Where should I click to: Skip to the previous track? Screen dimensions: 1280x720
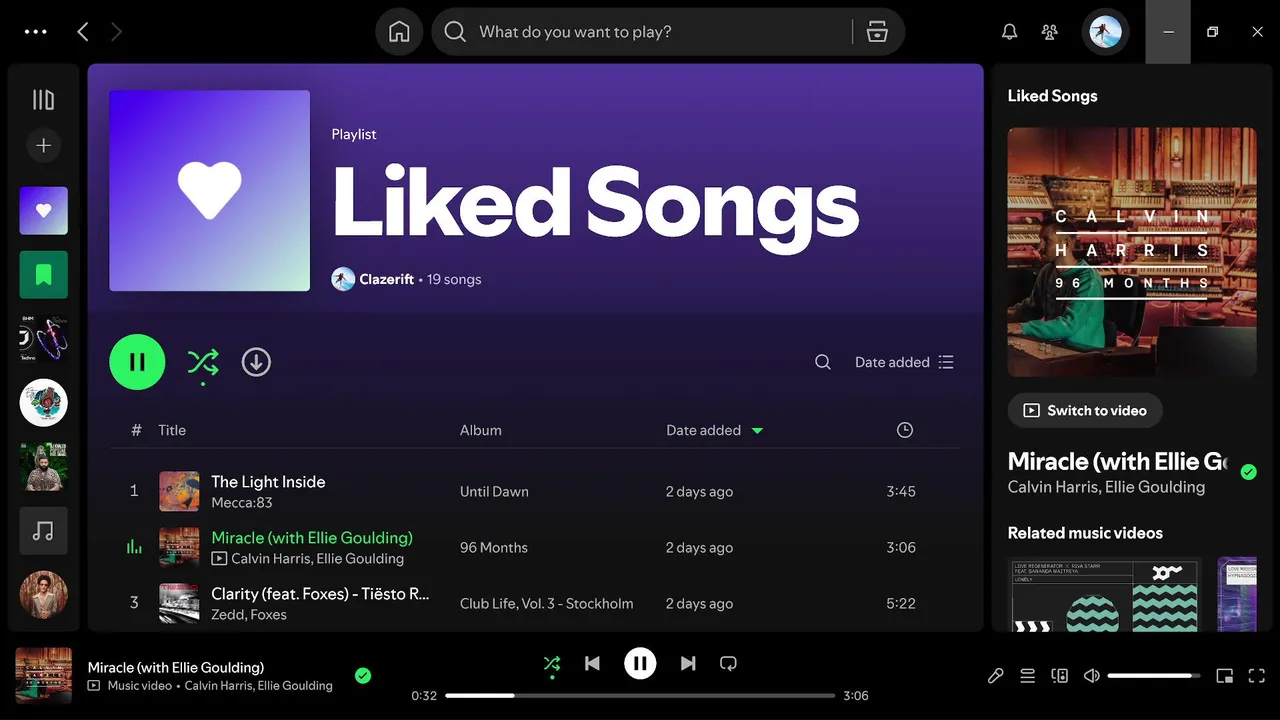[592, 663]
